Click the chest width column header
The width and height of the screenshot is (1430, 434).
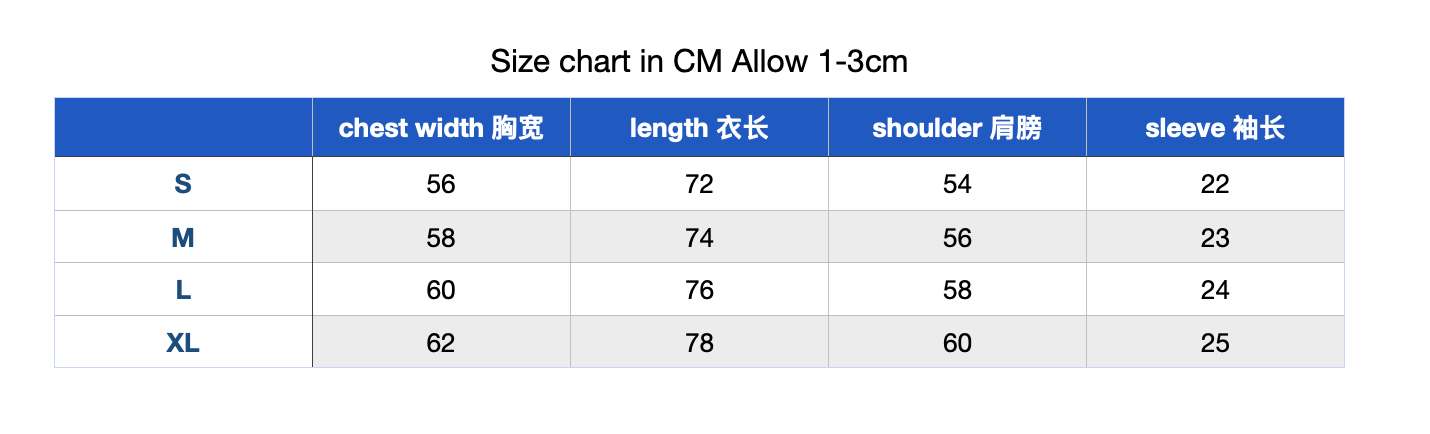pos(441,127)
